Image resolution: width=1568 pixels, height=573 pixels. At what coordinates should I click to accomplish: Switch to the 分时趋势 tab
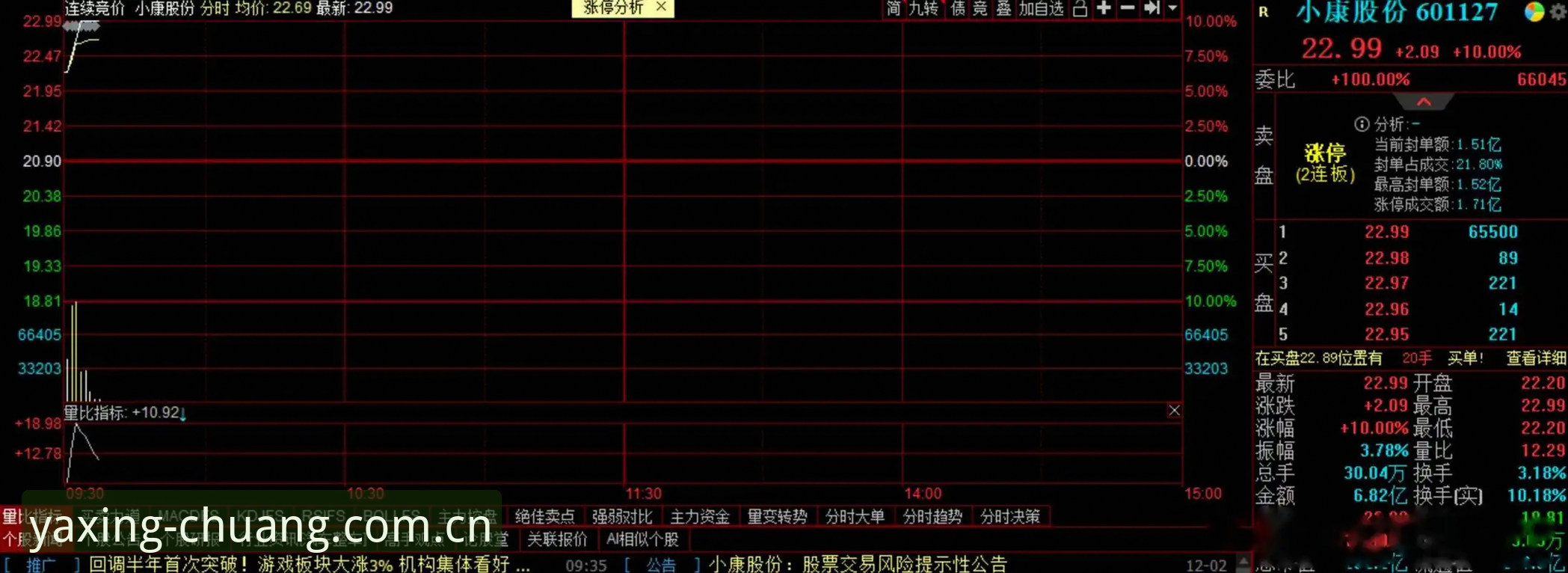932,517
